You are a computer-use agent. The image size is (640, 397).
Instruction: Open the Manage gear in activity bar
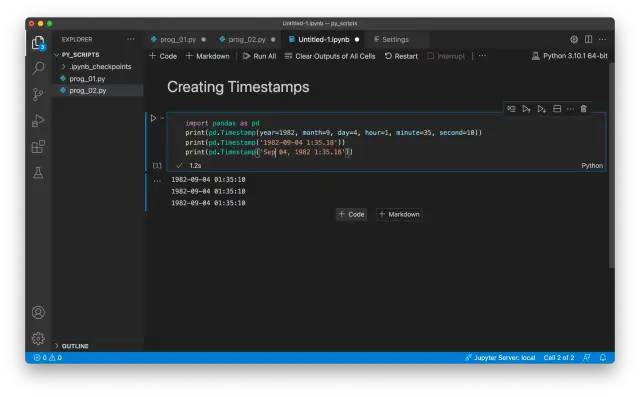(38, 338)
